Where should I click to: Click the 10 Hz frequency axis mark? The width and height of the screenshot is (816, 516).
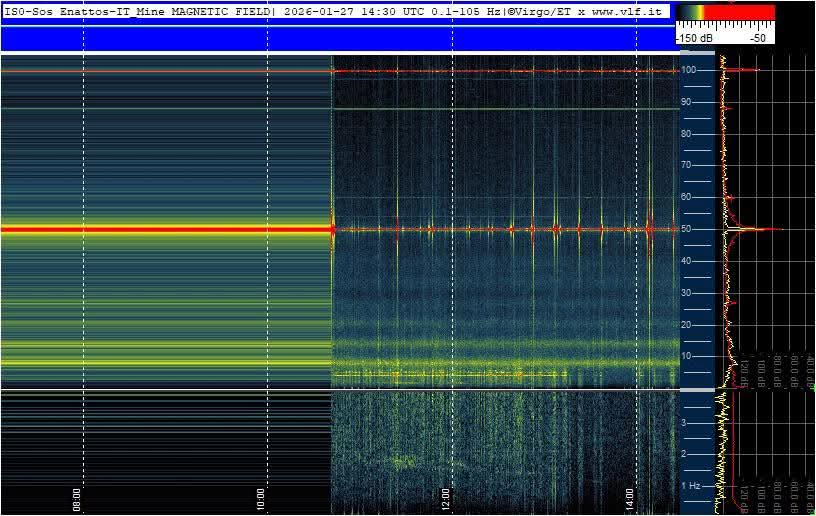(x=688, y=356)
